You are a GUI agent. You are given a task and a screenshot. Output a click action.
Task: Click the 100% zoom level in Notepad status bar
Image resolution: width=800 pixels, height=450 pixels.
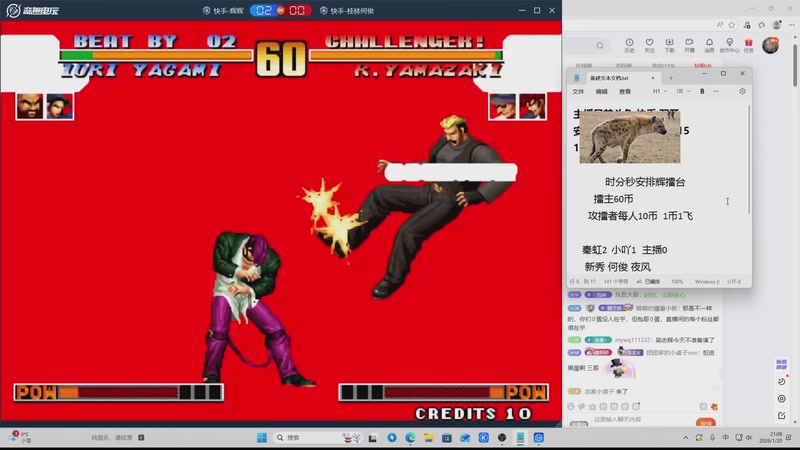677,282
